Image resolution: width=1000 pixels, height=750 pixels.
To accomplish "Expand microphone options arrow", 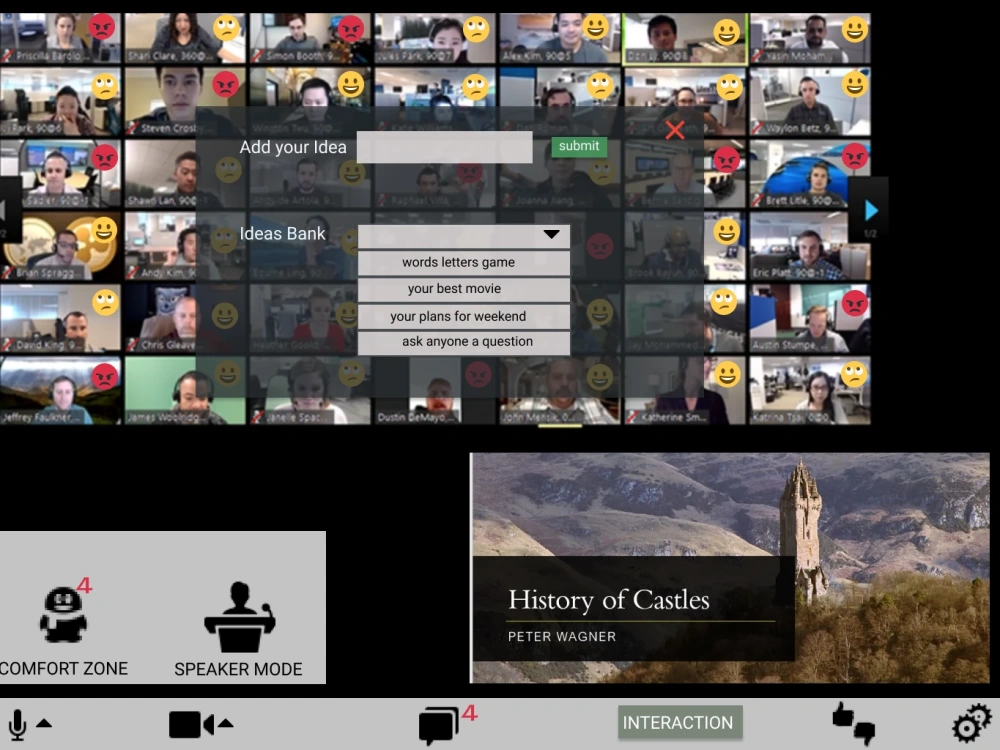I will pyautogui.click(x=44, y=723).
